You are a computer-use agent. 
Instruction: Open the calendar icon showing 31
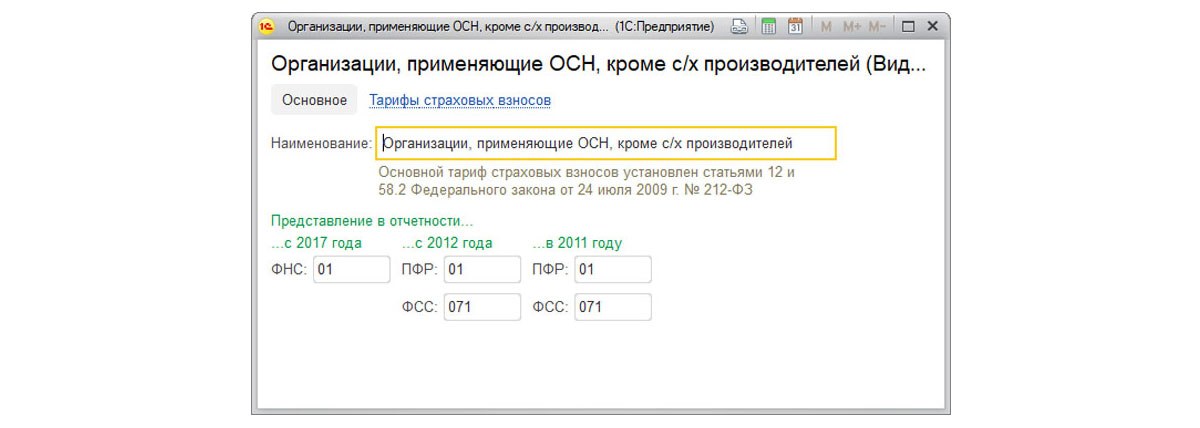[x=795, y=27]
